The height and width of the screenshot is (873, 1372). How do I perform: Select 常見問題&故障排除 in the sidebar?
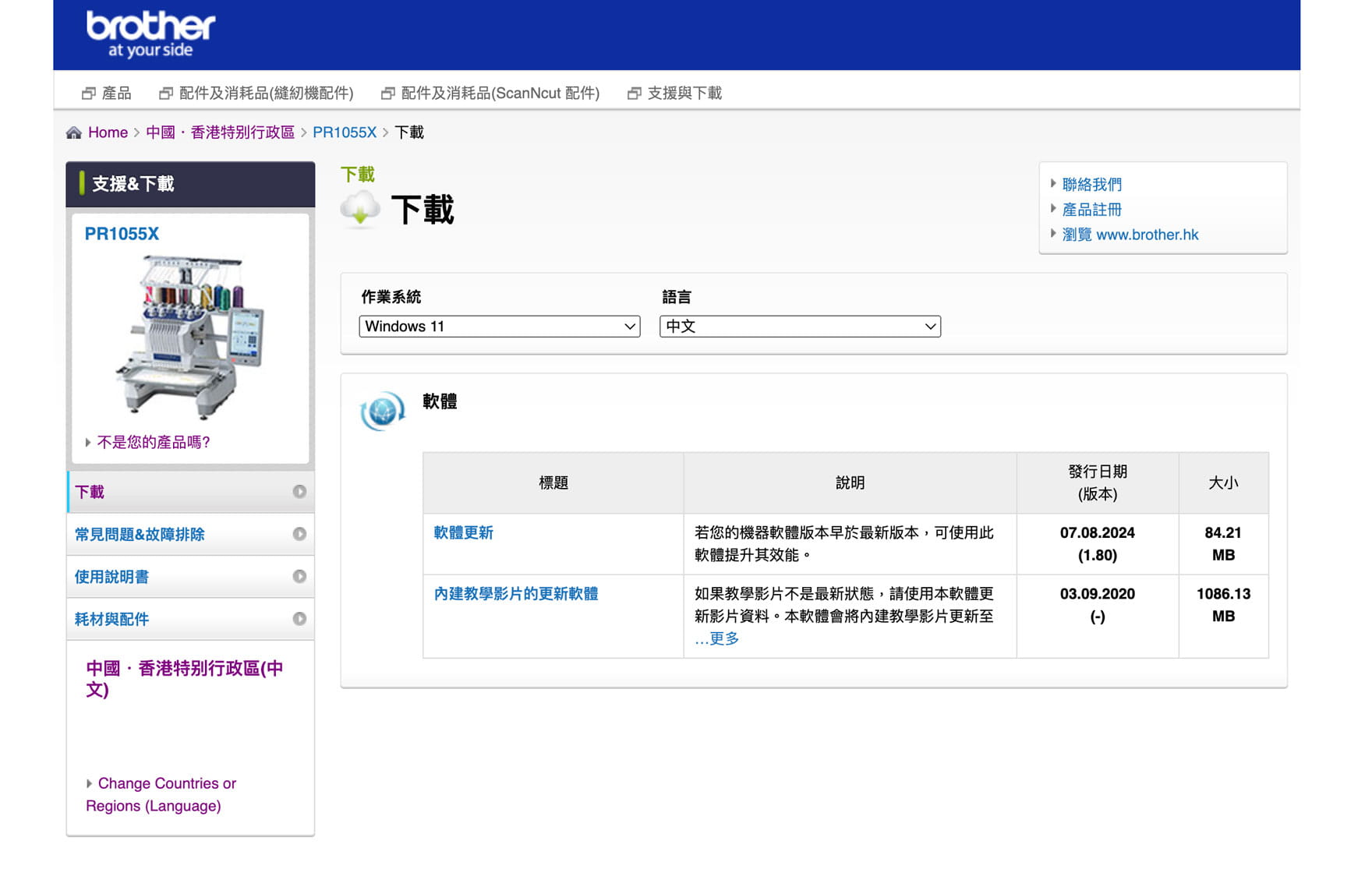point(191,535)
